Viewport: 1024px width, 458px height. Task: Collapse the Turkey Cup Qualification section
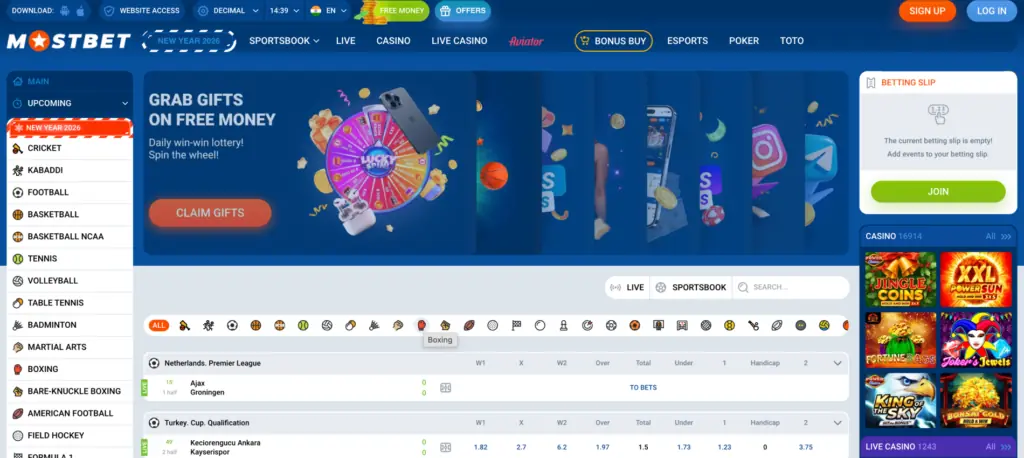(837, 423)
